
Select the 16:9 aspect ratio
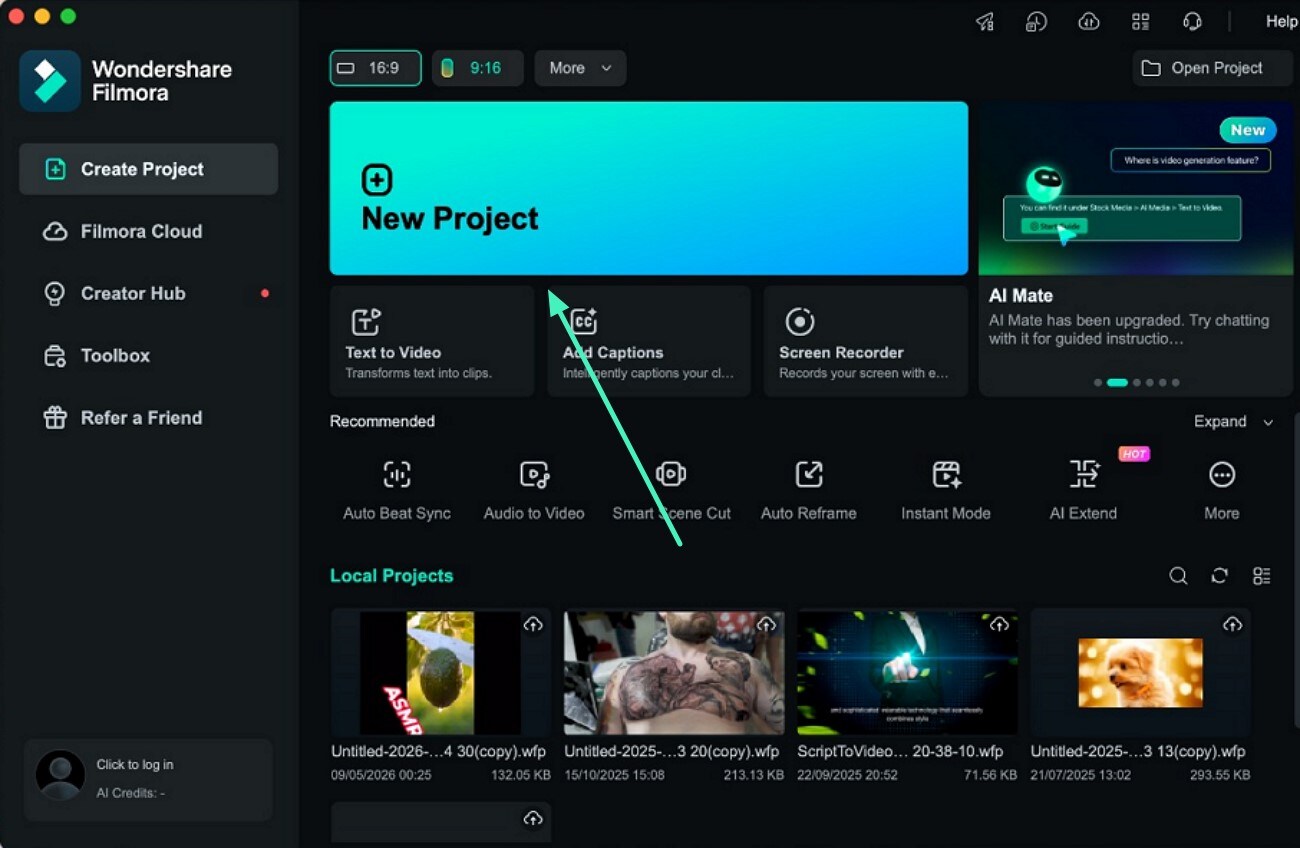tap(375, 68)
